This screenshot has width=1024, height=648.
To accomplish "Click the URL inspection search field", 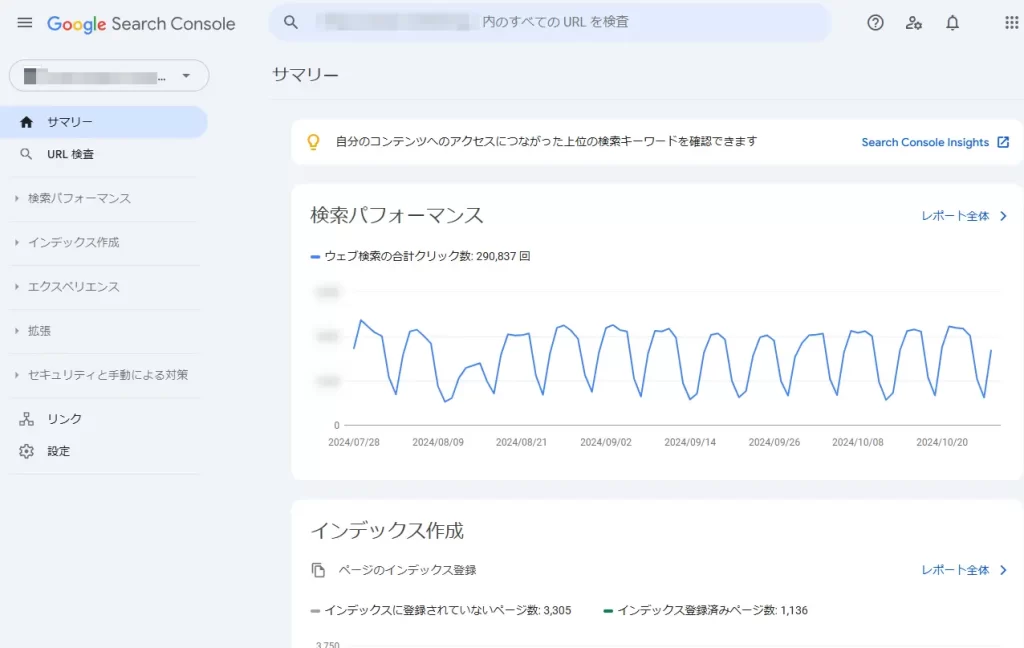I will tap(550, 21).
